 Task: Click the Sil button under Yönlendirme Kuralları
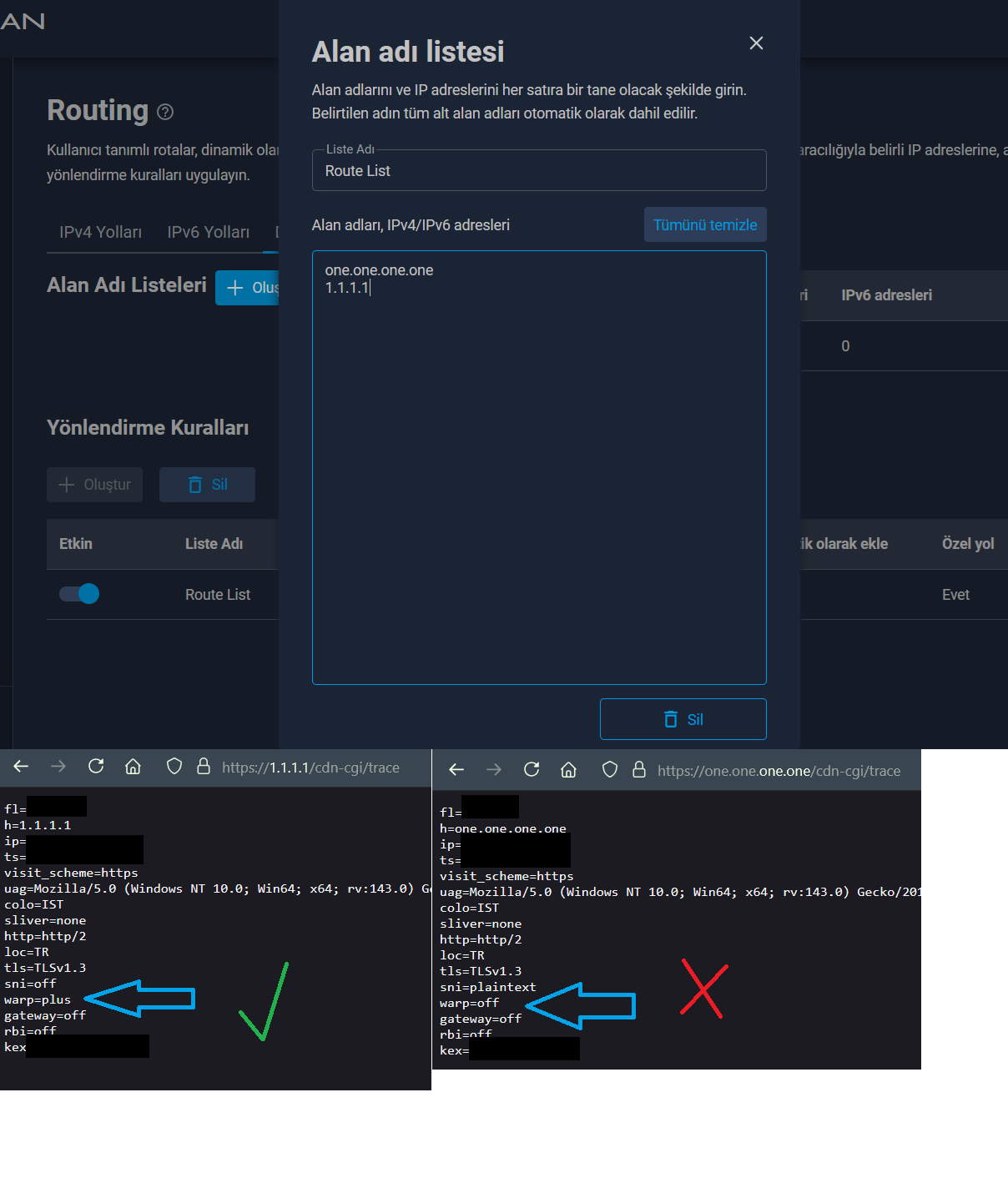[207, 485]
